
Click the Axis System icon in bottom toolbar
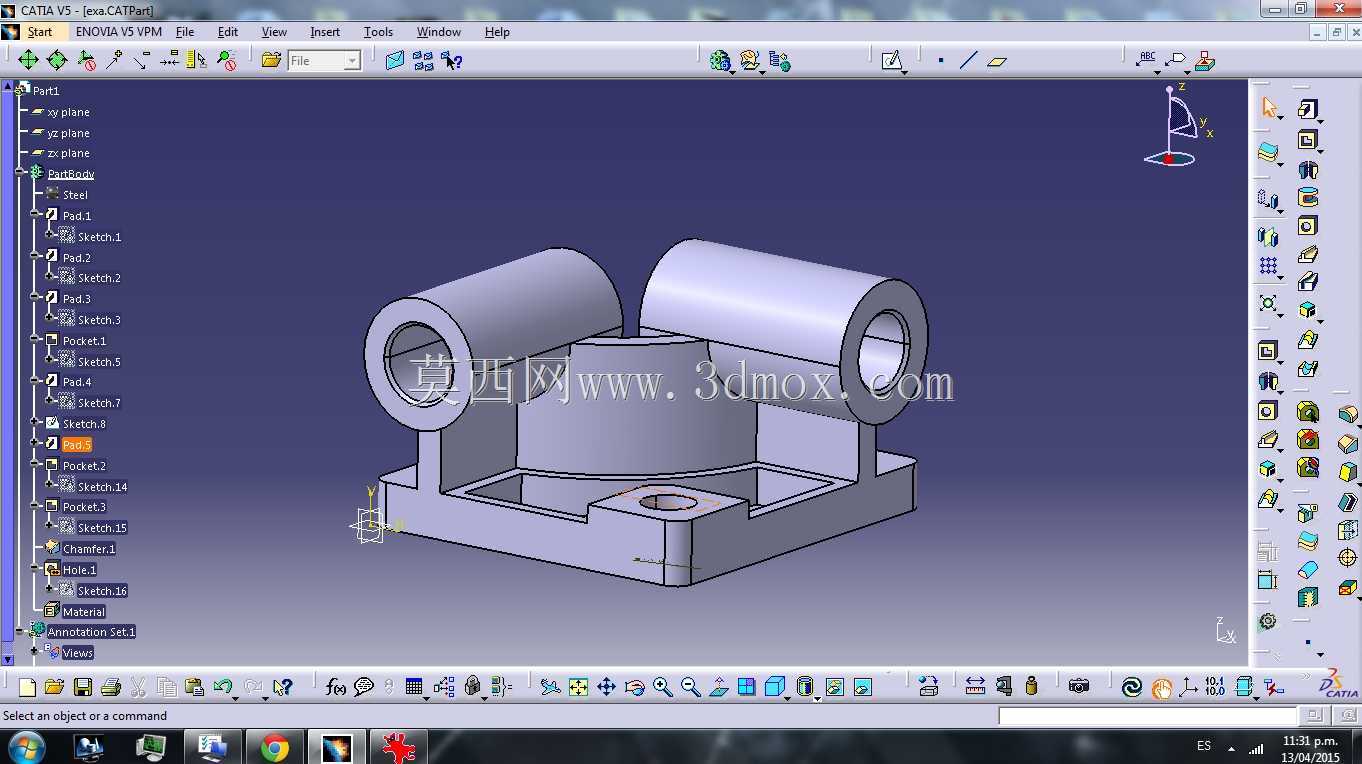(x=1188, y=687)
